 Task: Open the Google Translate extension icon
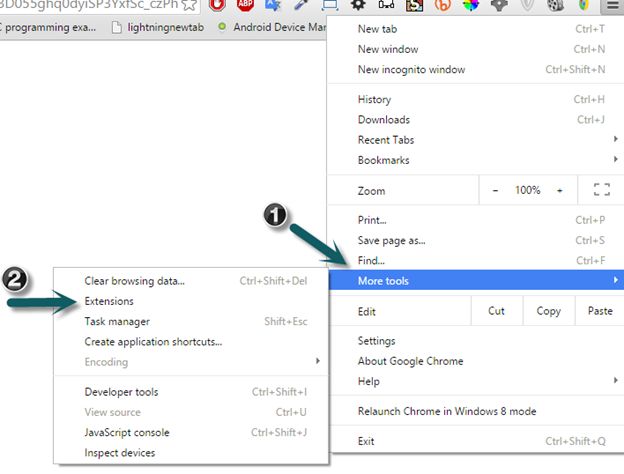273,5
